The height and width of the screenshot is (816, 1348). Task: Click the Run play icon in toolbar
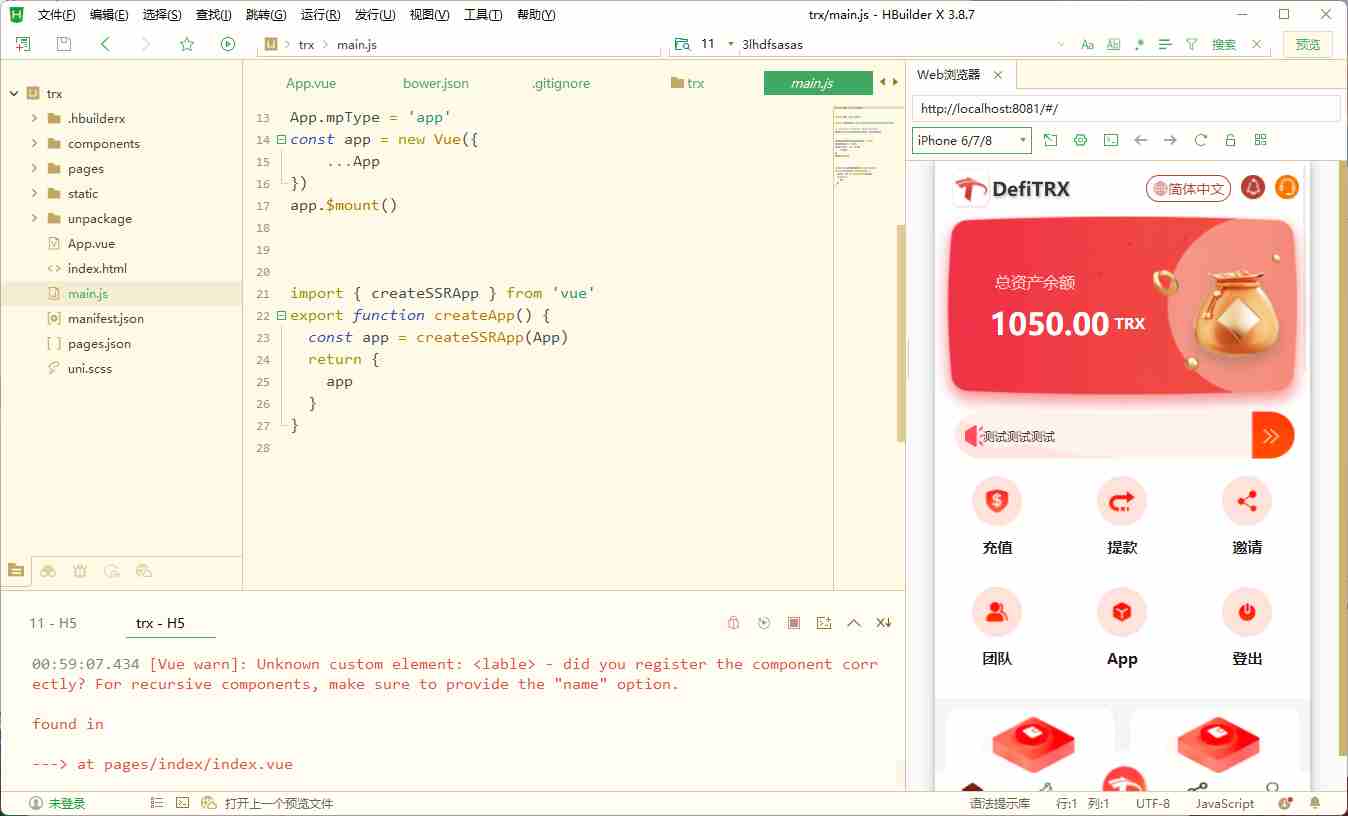click(x=228, y=44)
